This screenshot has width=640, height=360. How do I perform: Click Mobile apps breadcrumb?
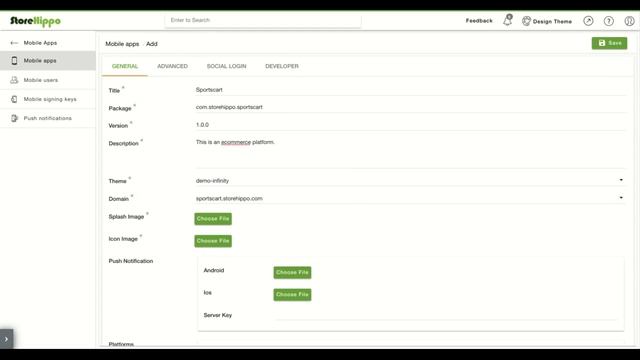[122, 44]
